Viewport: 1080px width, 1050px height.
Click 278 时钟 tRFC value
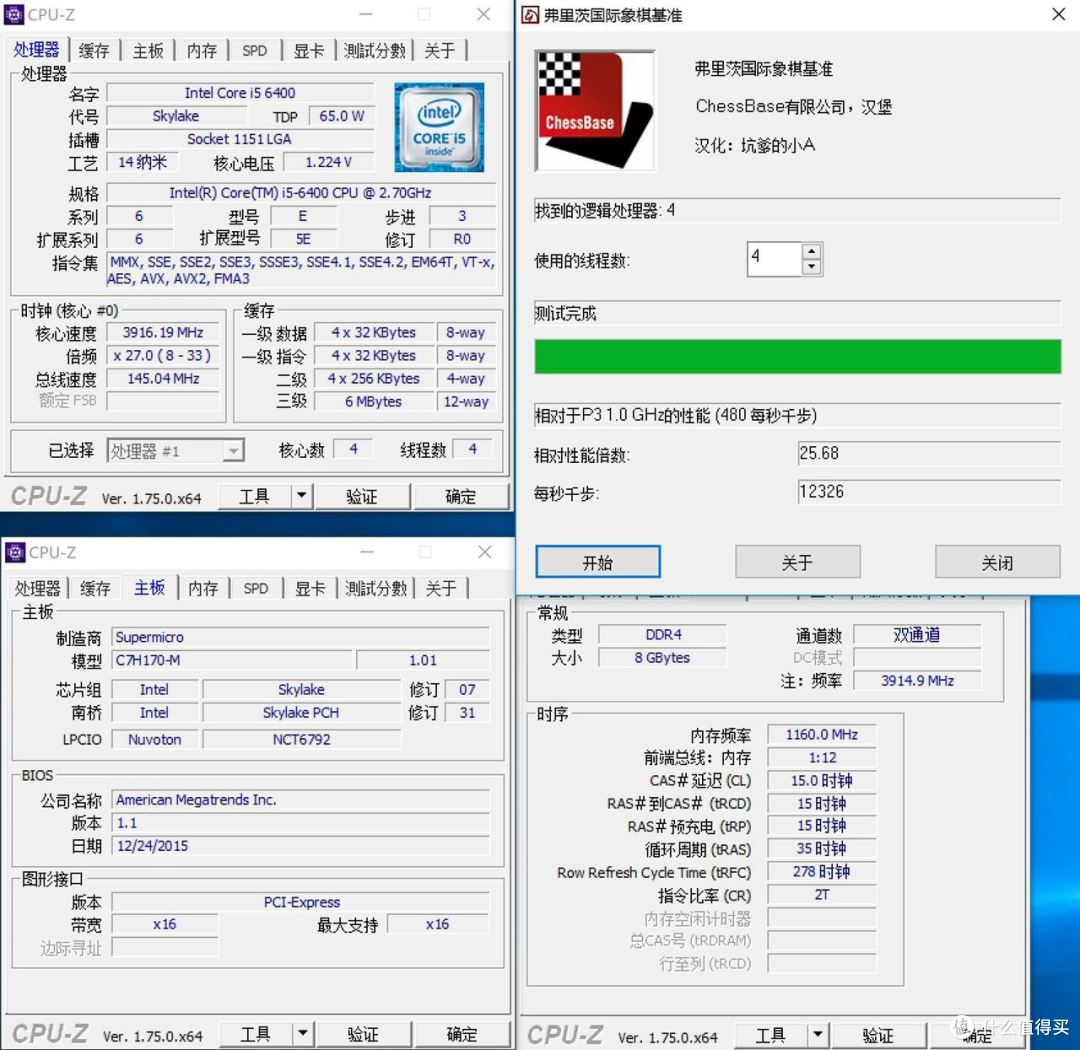(822, 872)
